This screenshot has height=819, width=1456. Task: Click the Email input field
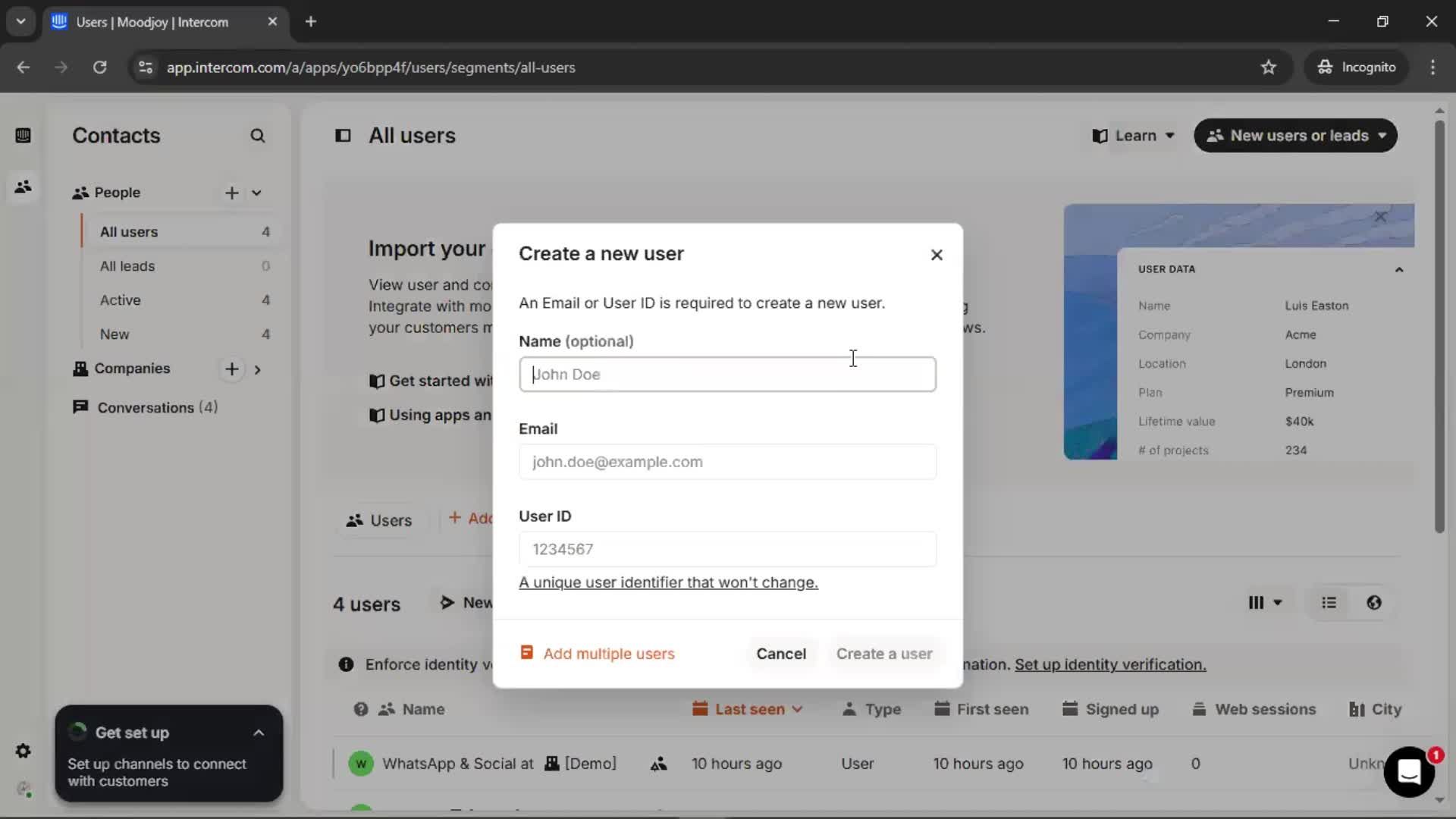727,462
